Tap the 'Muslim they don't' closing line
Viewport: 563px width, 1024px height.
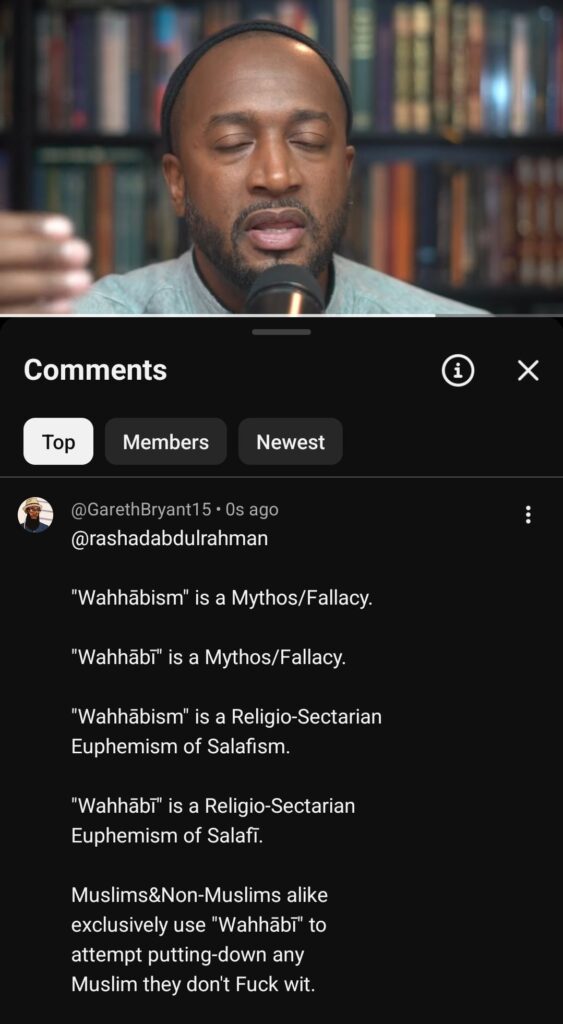[193, 984]
